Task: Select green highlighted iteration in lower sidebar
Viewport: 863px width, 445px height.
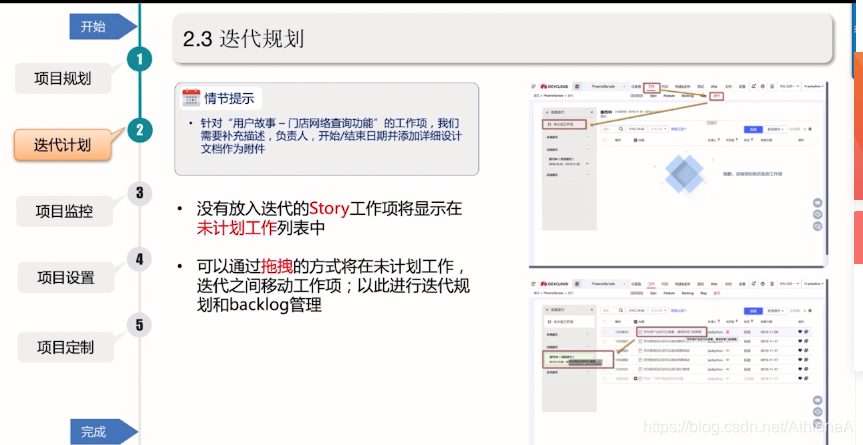Action: [x=569, y=360]
